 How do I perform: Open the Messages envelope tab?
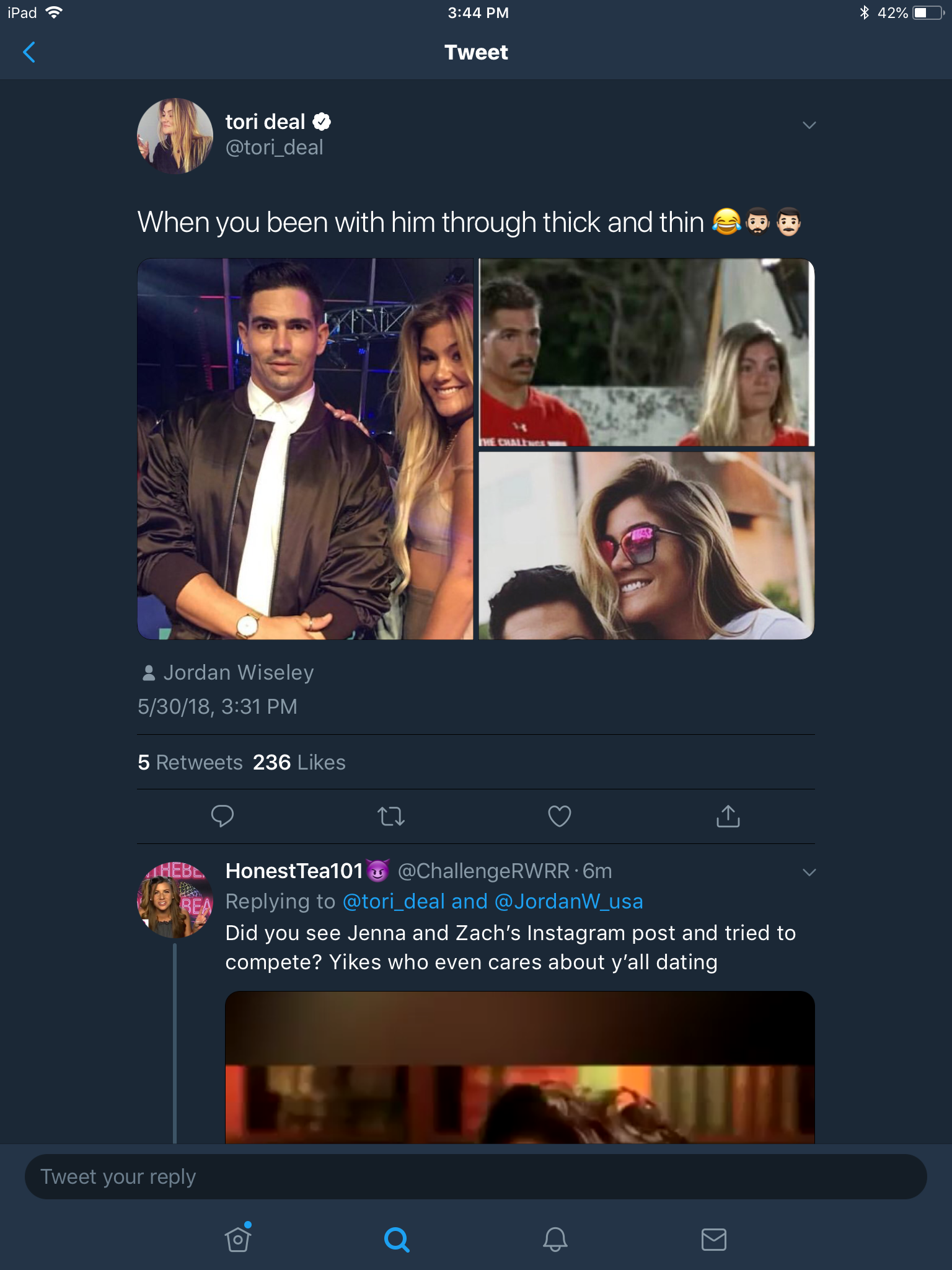[x=714, y=1240]
